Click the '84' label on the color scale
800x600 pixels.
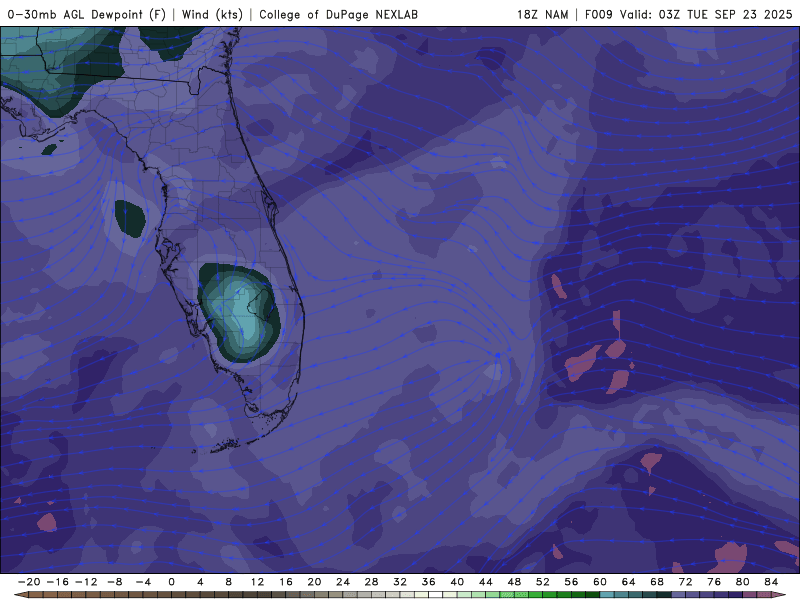(771, 582)
